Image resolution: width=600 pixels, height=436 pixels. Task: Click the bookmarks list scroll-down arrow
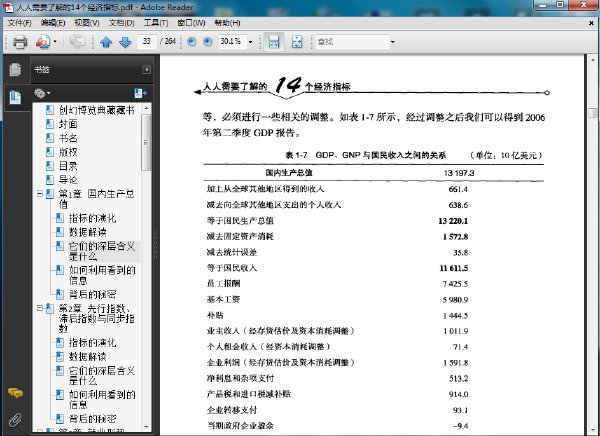pyautogui.click(x=146, y=426)
